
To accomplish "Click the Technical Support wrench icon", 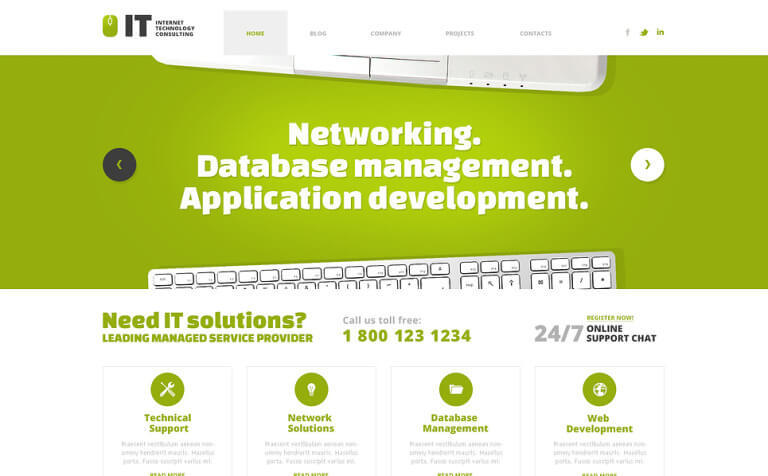I will pos(168,389).
